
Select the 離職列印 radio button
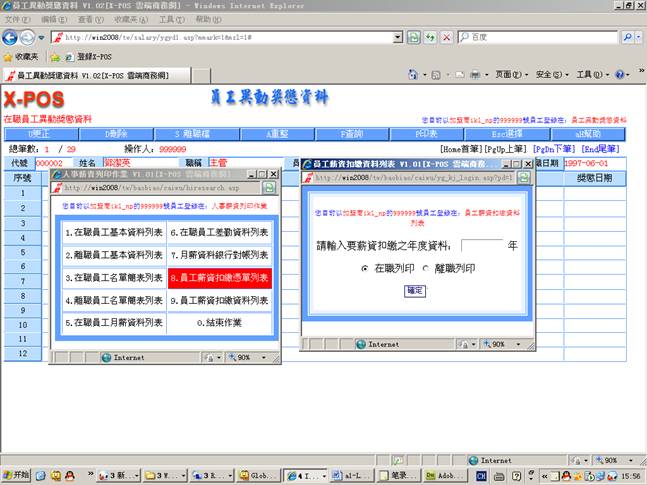pyautogui.click(x=425, y=269)
